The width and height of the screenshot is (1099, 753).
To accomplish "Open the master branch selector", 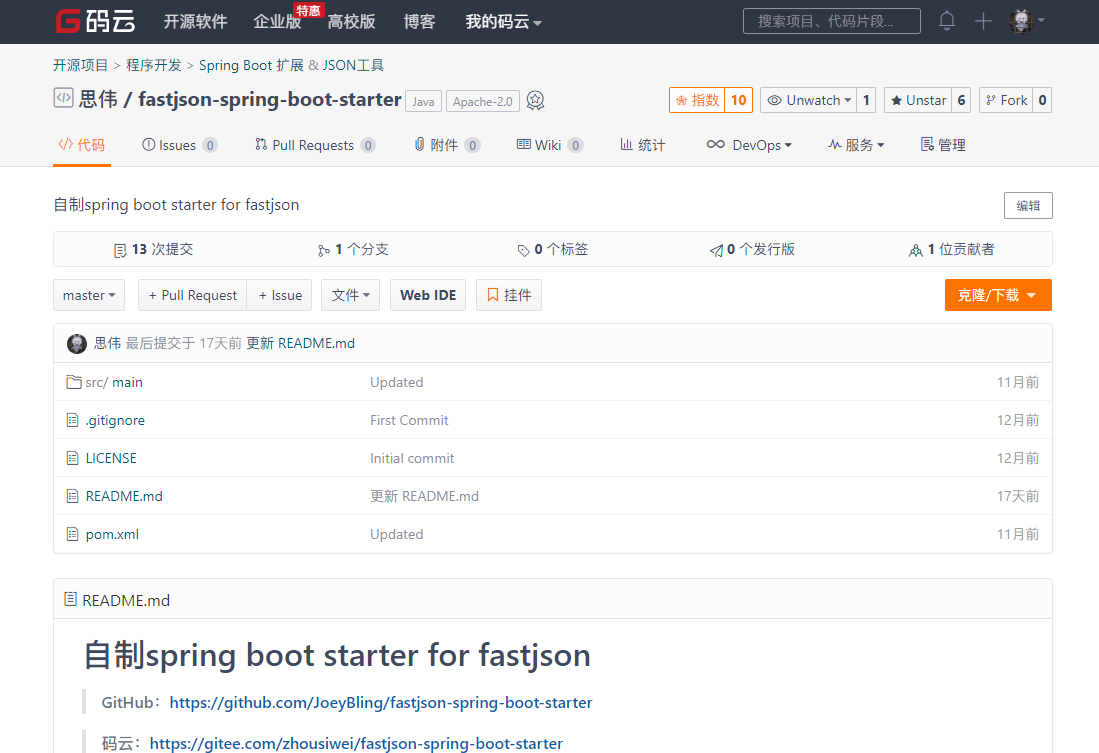I will click(x=89, y=295).
